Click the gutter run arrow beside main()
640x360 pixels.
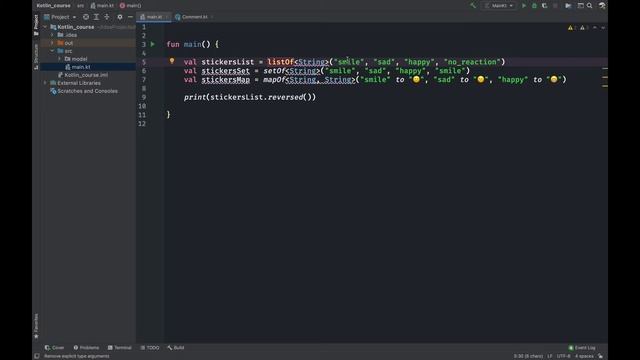(153, 44)
